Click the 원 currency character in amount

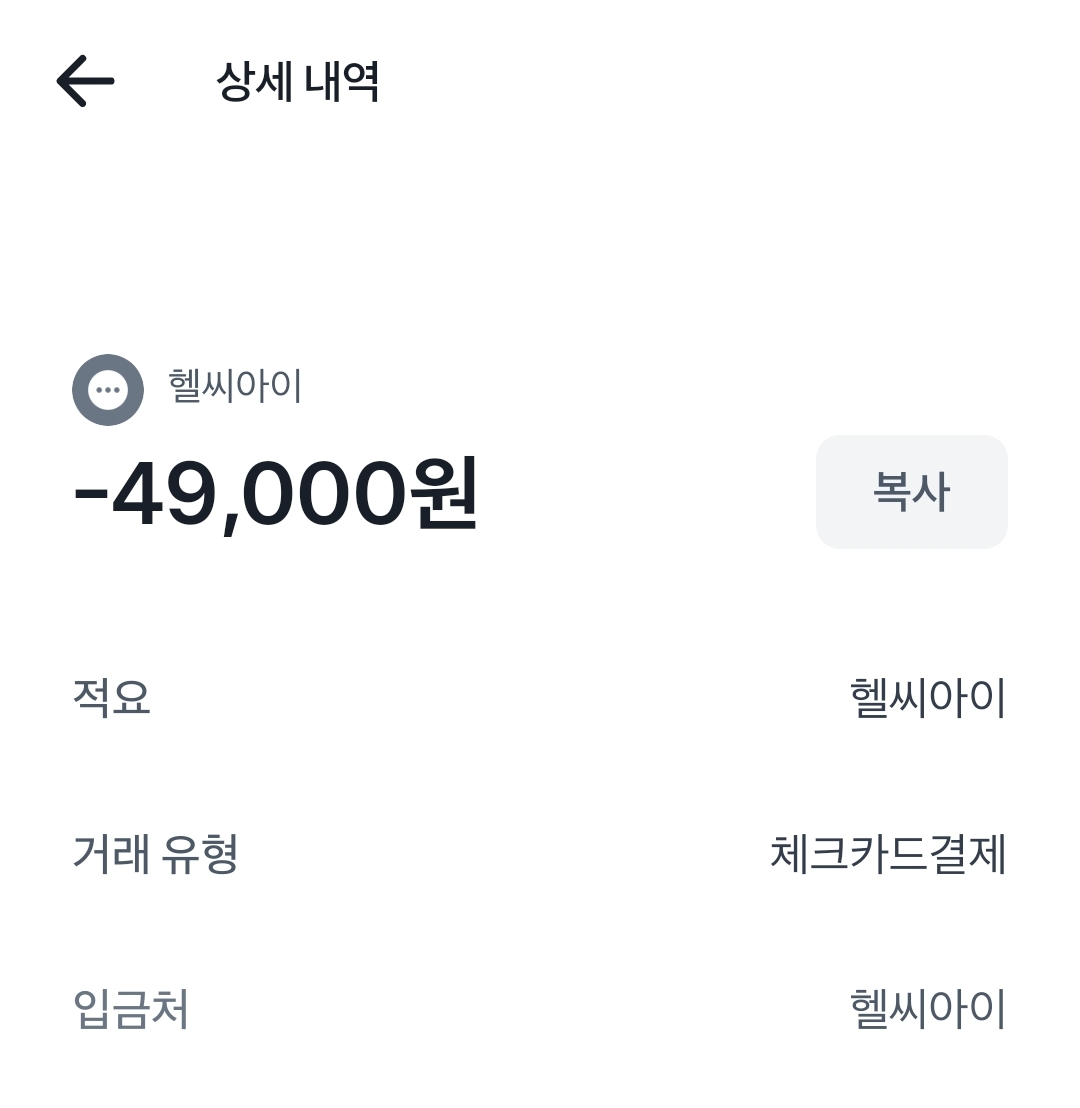444,494
